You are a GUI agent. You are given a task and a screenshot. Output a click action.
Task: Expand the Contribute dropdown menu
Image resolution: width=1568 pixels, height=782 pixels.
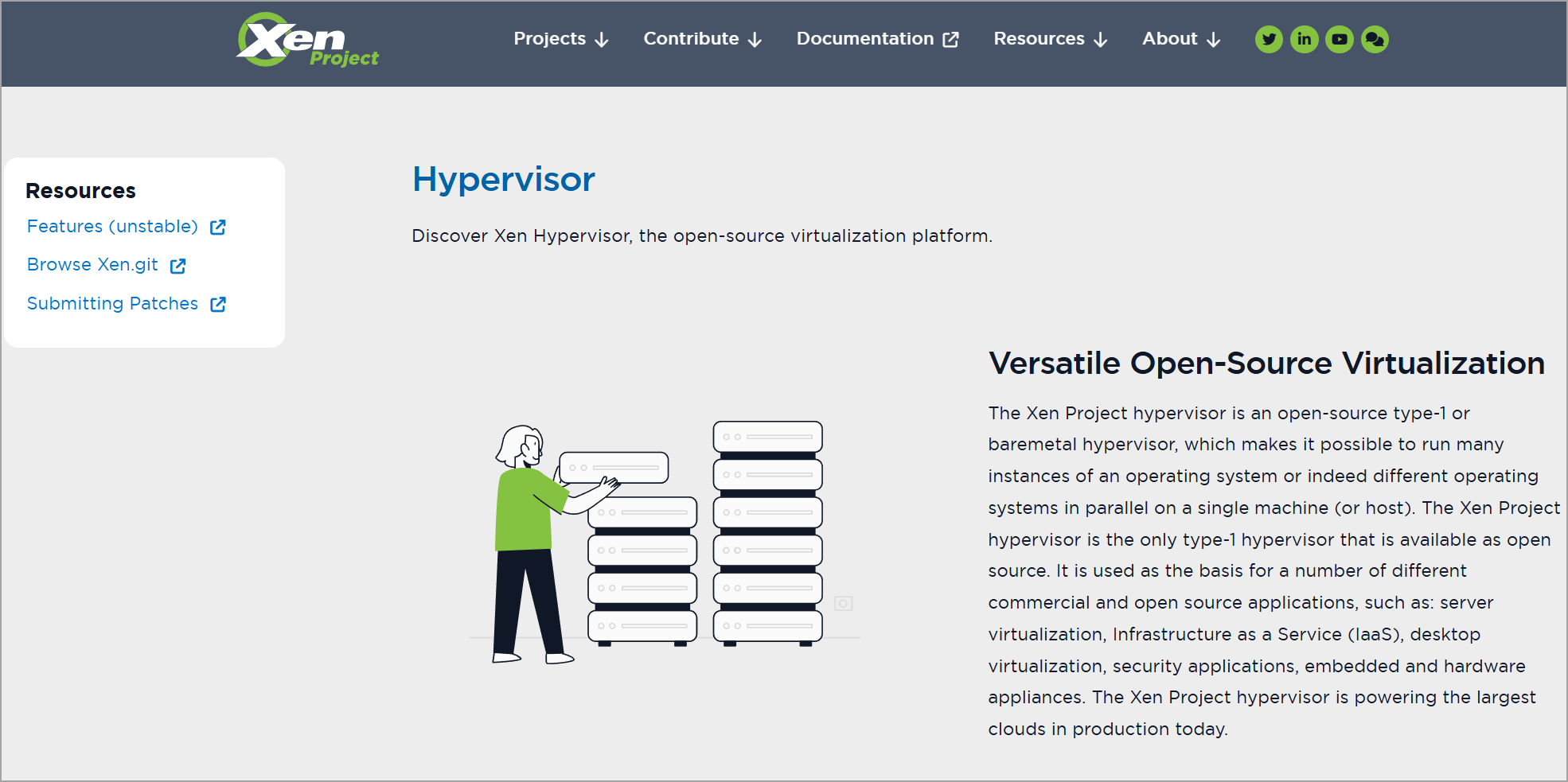coord(703,39)
